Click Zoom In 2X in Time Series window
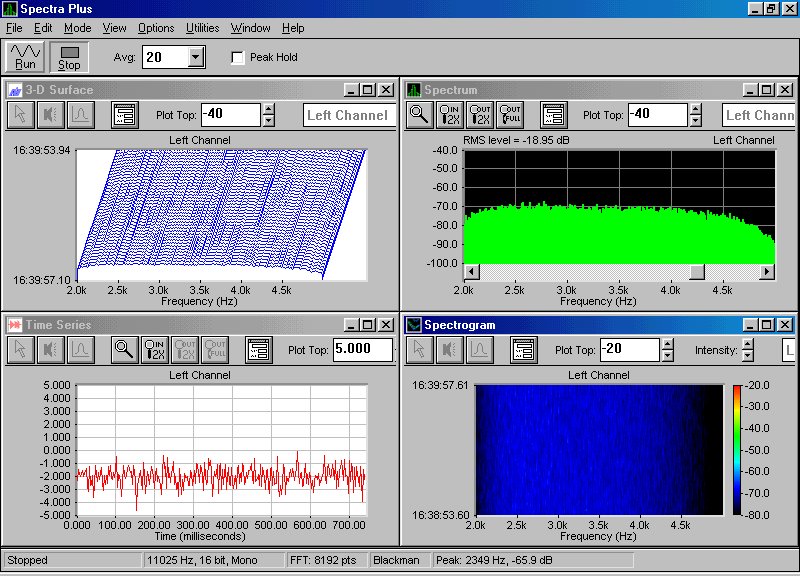 (155, 349)
